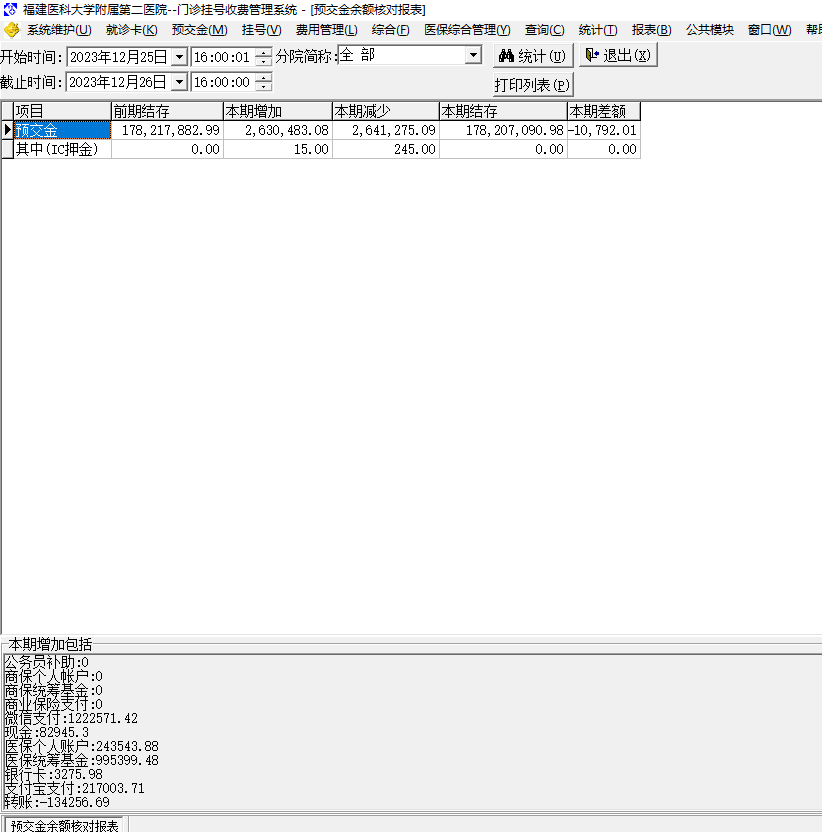
Task: Increase end time with up spinner
Action: pos(263,77)
